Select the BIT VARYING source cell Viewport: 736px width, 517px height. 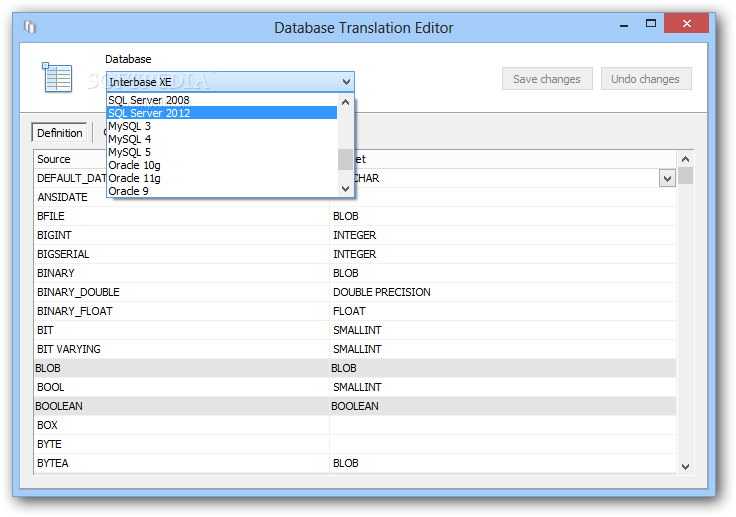tap(181, 349)
